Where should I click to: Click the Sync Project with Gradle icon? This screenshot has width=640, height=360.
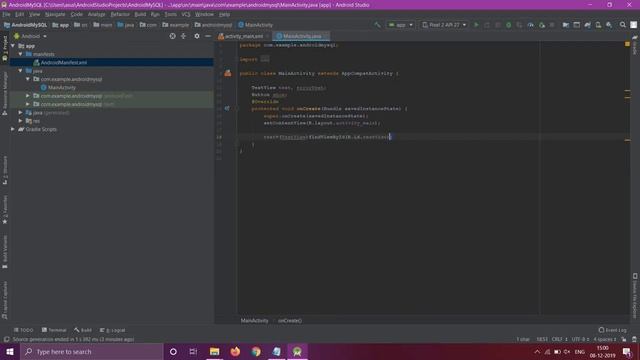pyautogui.click(x=587, y=25)
